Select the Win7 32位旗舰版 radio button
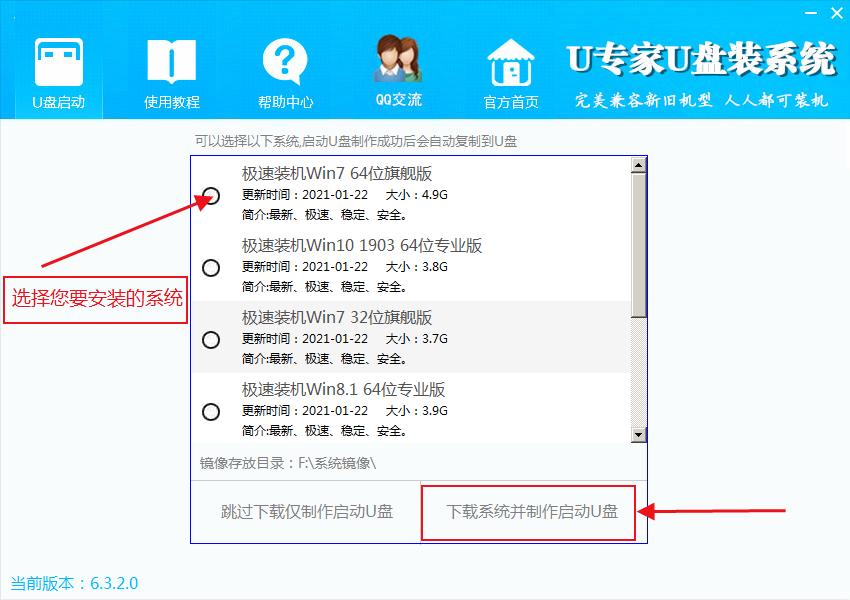The image size is (850, 600). [211, 340]
